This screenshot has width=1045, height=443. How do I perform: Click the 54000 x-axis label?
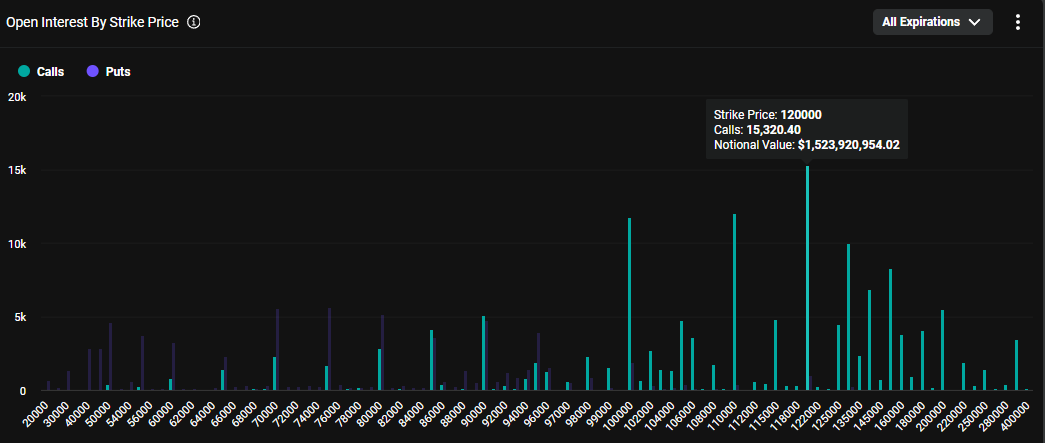[x=121, y=414]
